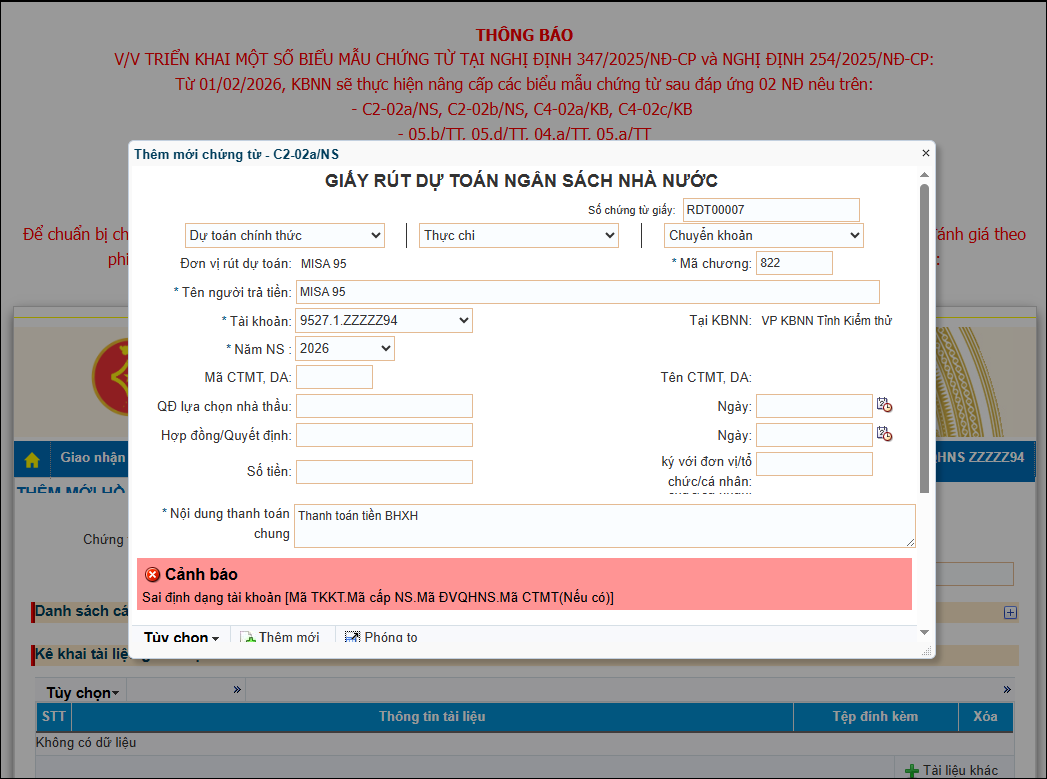The image size is (1047, 779).
Task: Close the Thêm mới chứng từ dialog
Action: pyautogui.click(x=925, y=153)
